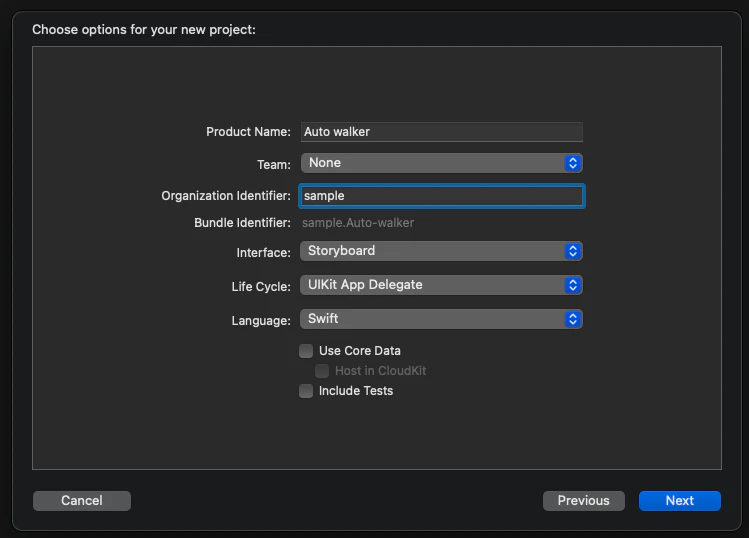Click the Bundle Identifier label
The width and height of the screenshot is (749, 538).
coord(242,223)
